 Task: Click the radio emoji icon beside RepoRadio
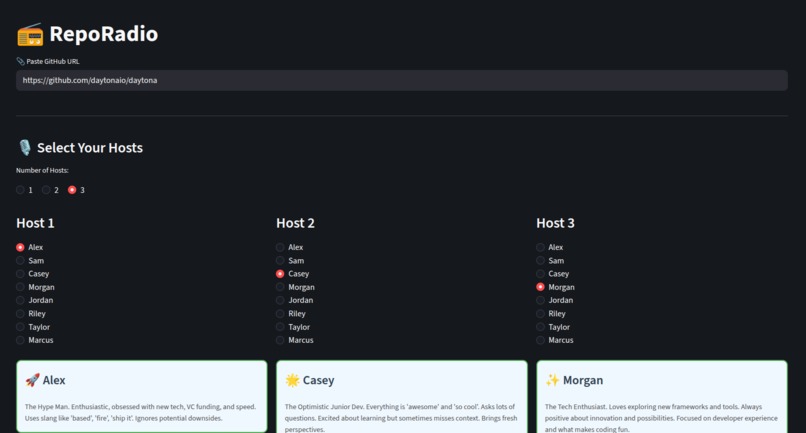[30, 34]
